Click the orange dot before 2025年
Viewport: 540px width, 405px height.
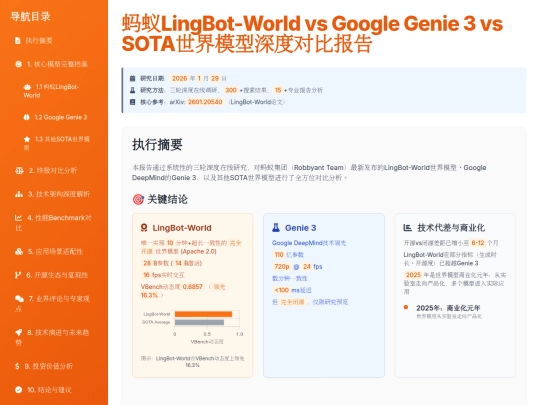406,307
